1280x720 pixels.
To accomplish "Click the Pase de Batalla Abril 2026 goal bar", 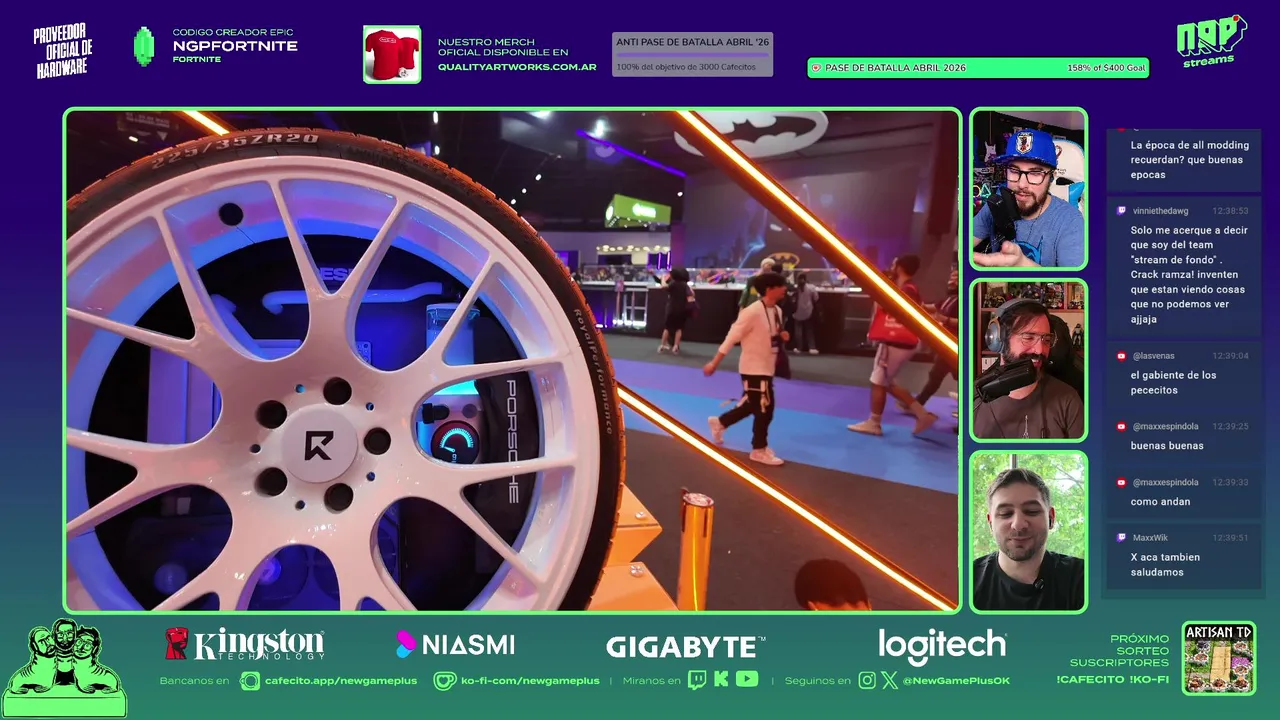I will 978,68.
